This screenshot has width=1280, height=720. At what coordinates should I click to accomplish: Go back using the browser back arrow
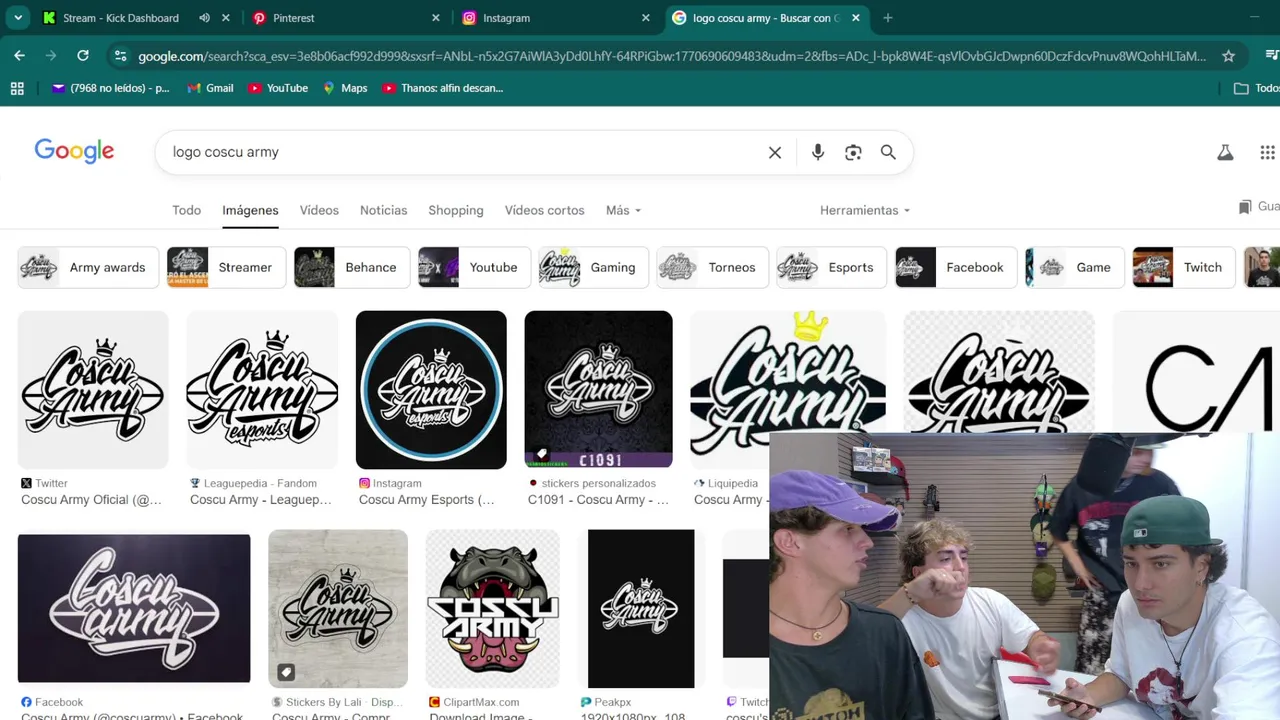[x=19, y=56]
